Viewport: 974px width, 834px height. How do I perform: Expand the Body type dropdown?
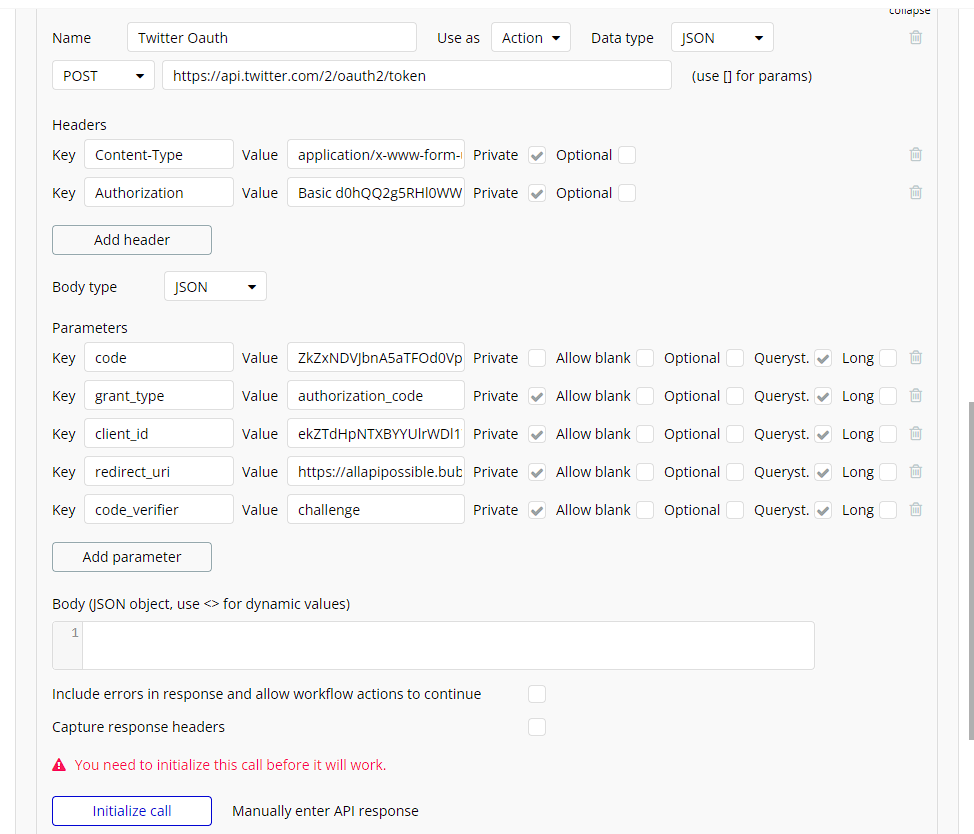[x=215, y=287]
